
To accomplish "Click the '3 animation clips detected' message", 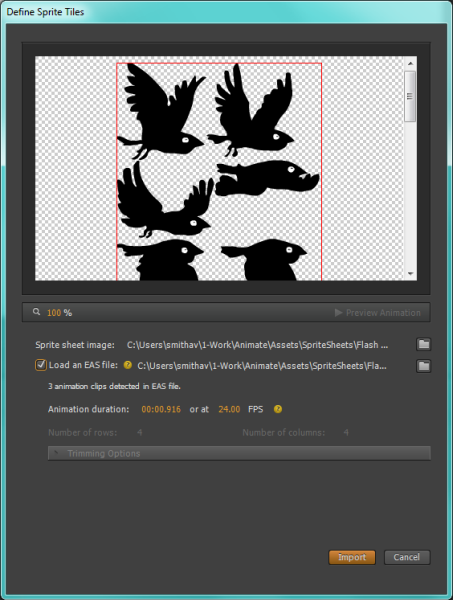I will tap(114, 386).
